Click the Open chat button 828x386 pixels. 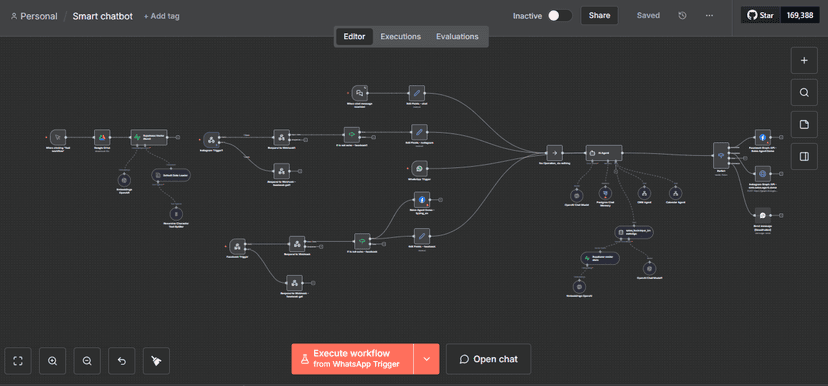coord(488,359)
